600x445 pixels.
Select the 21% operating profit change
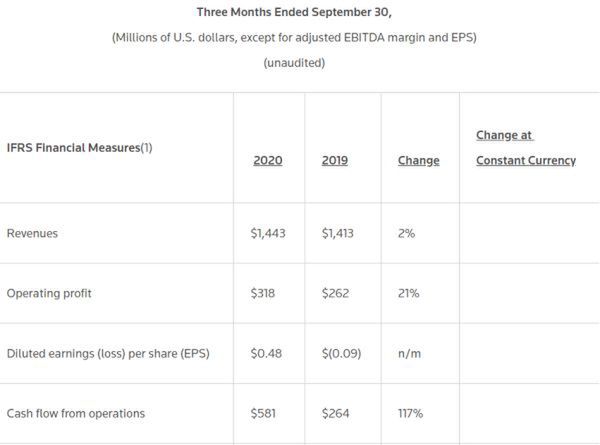coord(409,294)
